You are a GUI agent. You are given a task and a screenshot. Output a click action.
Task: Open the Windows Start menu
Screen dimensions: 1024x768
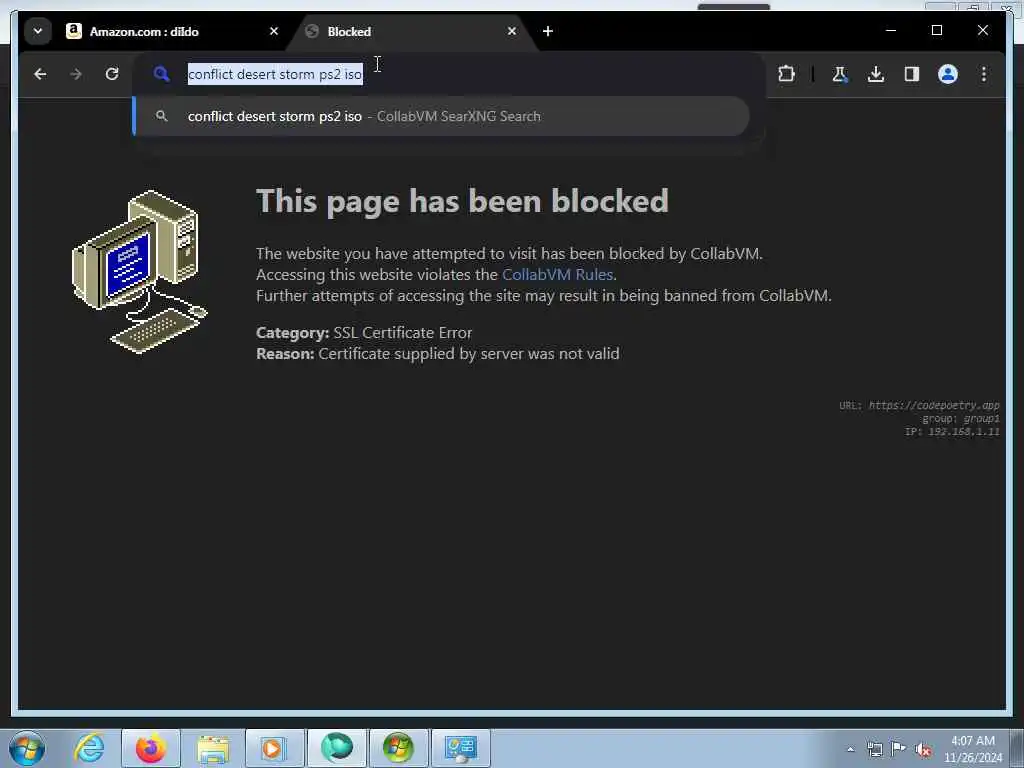[x=27, y=748]
